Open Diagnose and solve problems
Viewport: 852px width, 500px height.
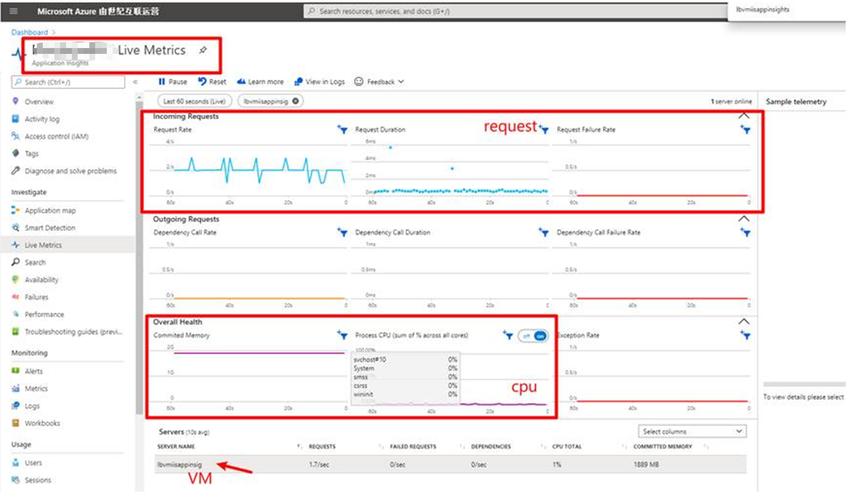tap(71, 171)
